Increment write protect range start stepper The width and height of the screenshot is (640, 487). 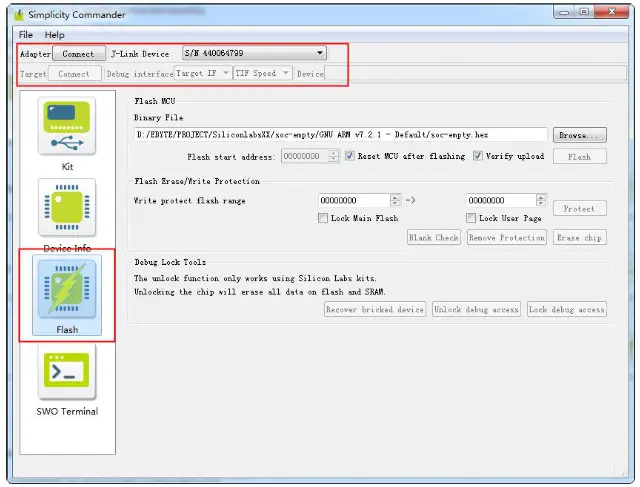point(395,197)
